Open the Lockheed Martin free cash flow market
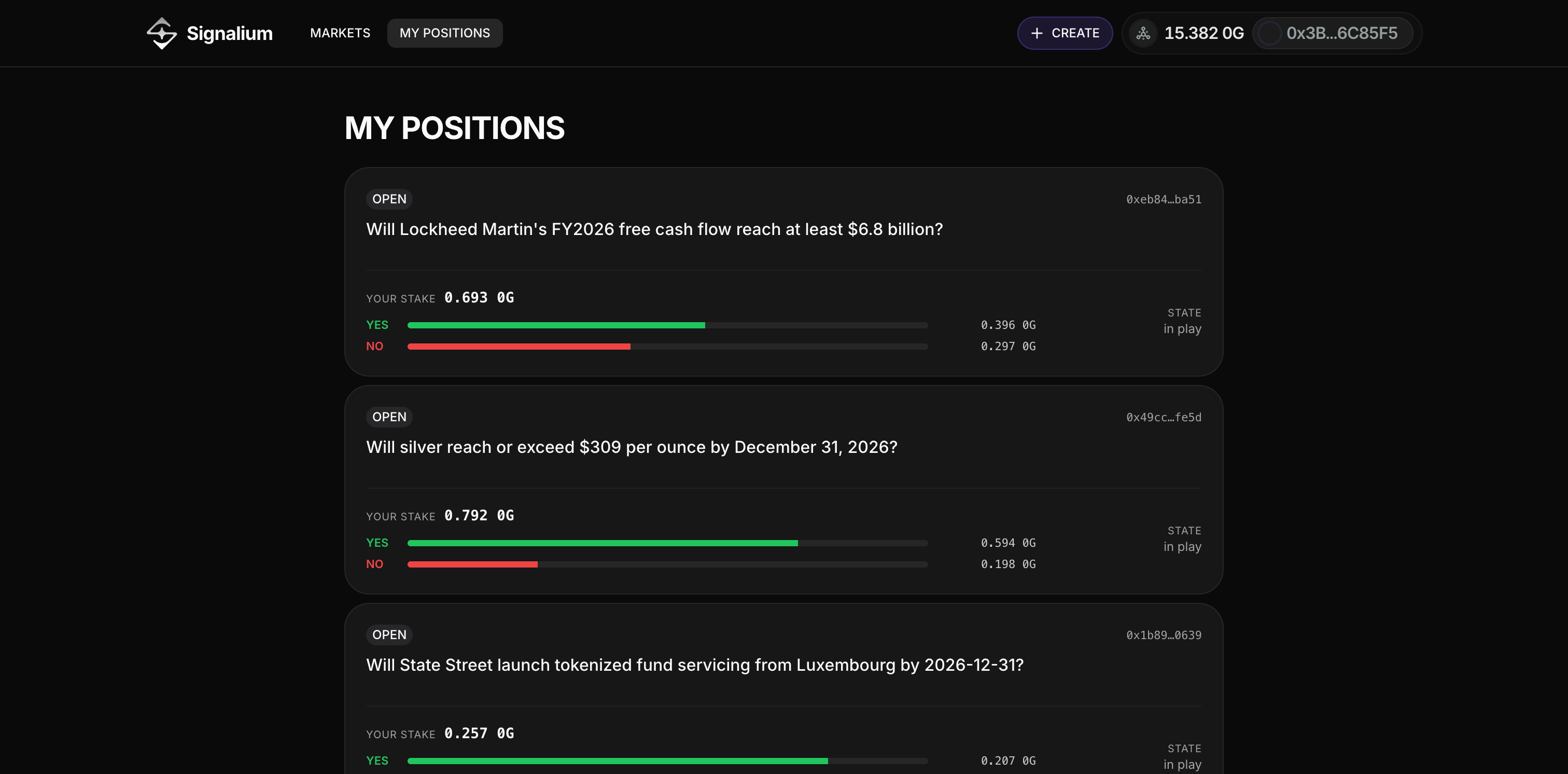This screenshot has width=1568, height=774. point(654,229)
